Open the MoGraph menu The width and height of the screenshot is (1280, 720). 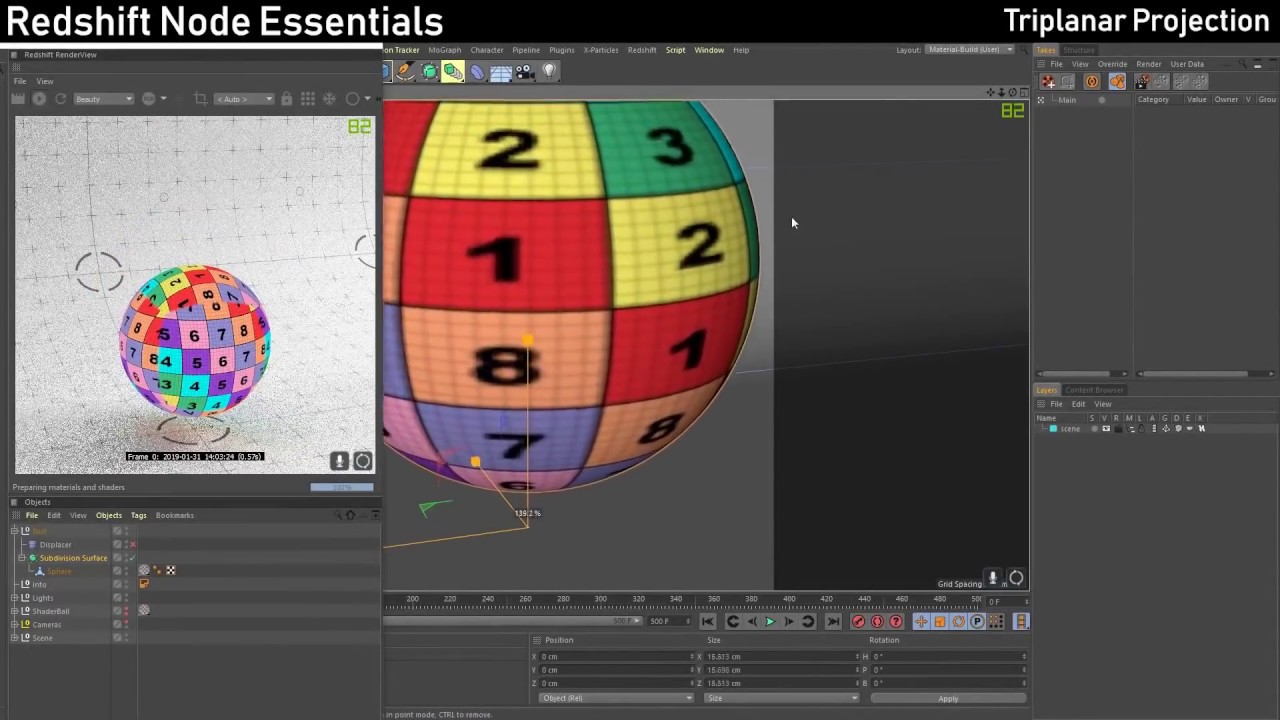(x=445, y=50)
